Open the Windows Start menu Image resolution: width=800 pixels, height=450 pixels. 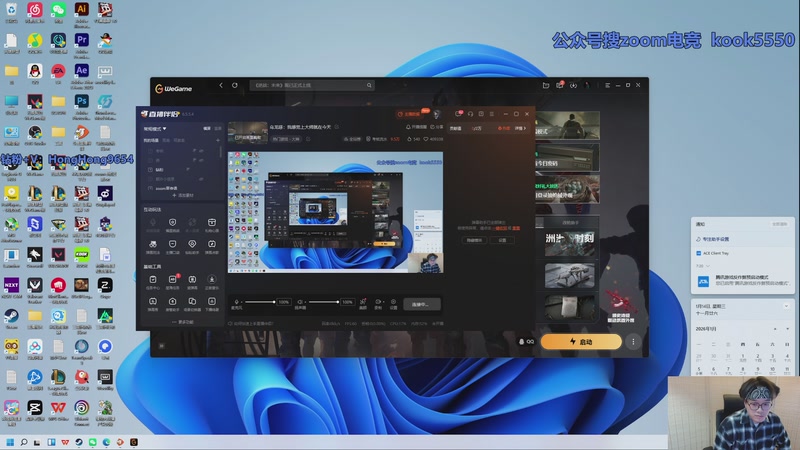11,441
